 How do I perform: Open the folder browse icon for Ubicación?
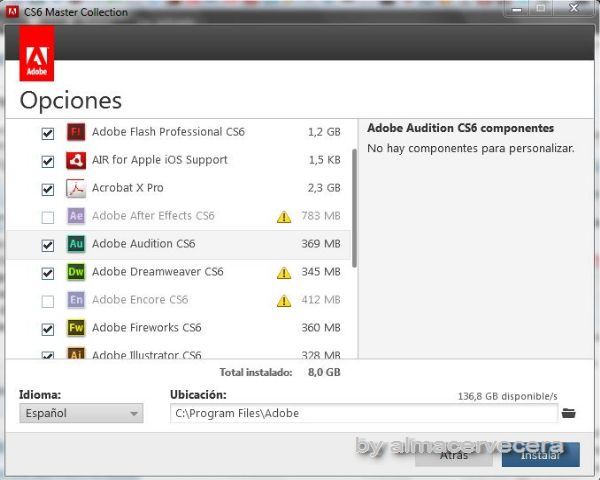569,413
